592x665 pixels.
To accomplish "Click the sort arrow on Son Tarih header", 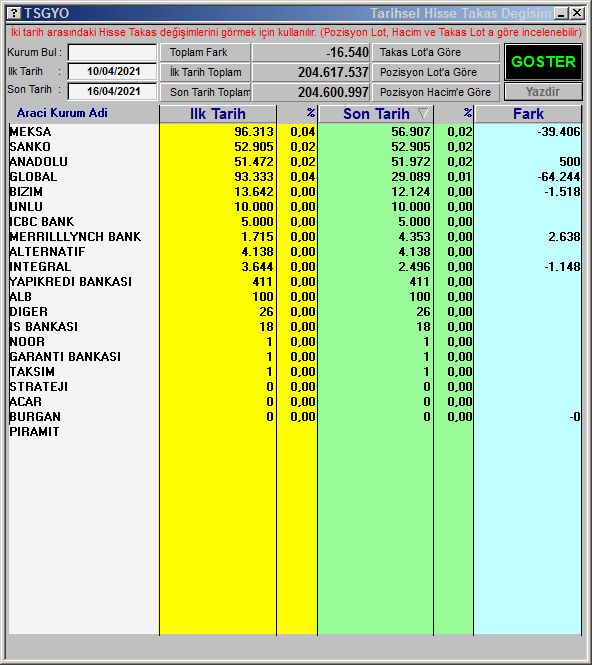I will (423, 113).
